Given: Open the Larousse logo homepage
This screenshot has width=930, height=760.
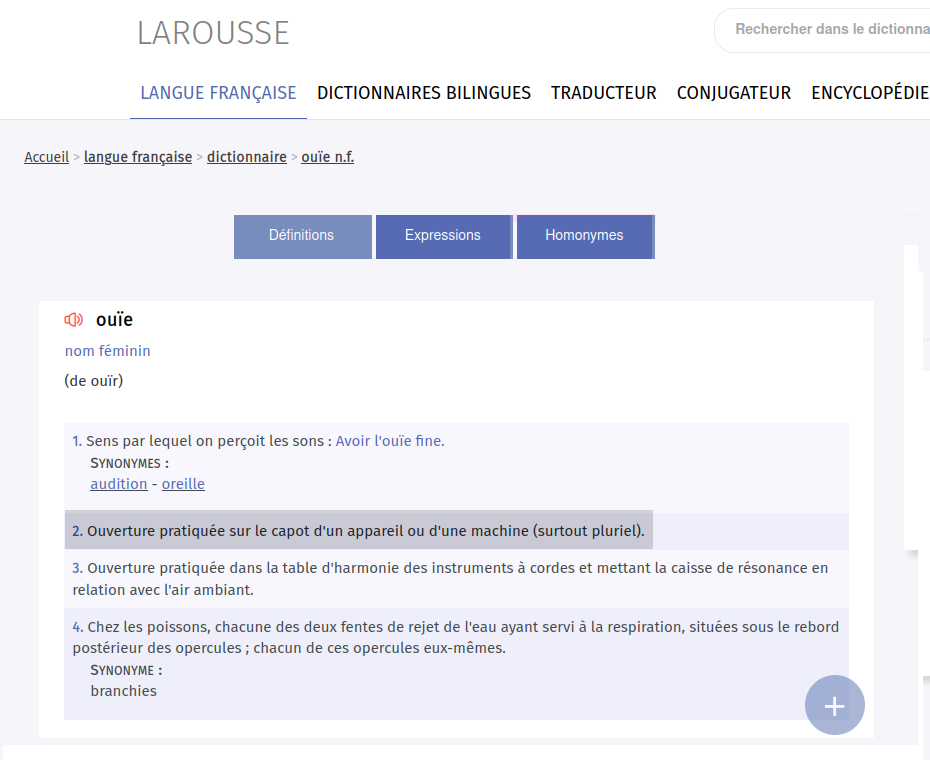Looking at the screenshot, I should click(x=213, y=33).
